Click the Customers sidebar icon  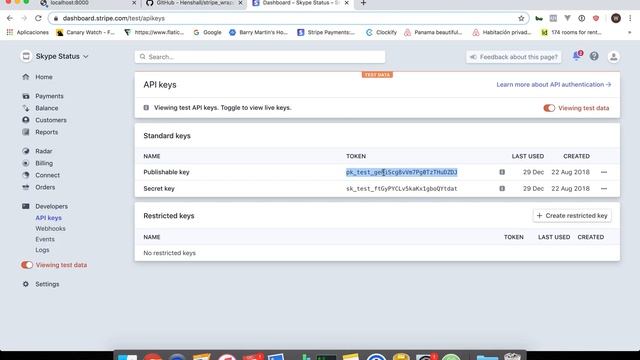pos(26,120)
